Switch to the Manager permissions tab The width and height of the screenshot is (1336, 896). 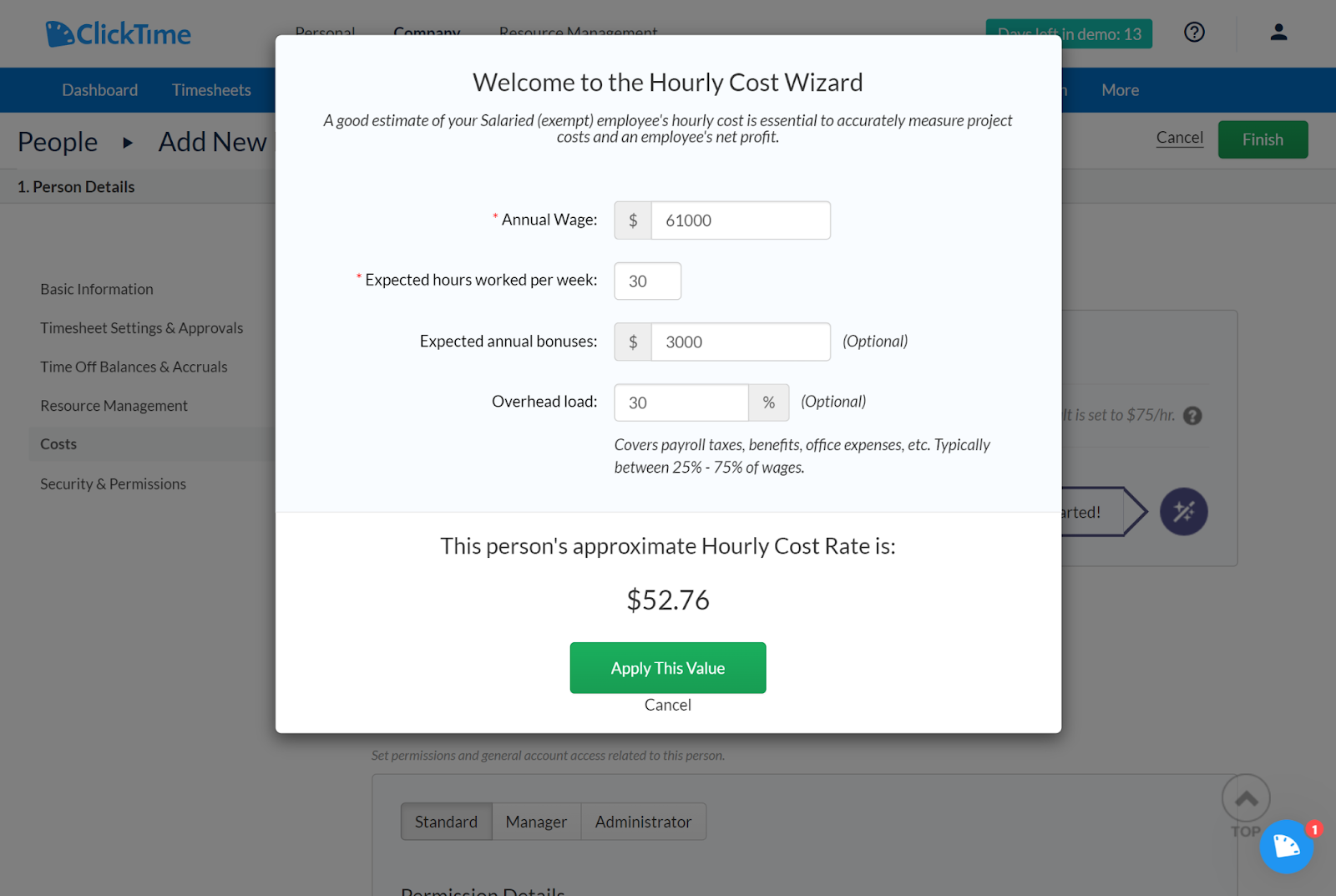click(536, 821)
